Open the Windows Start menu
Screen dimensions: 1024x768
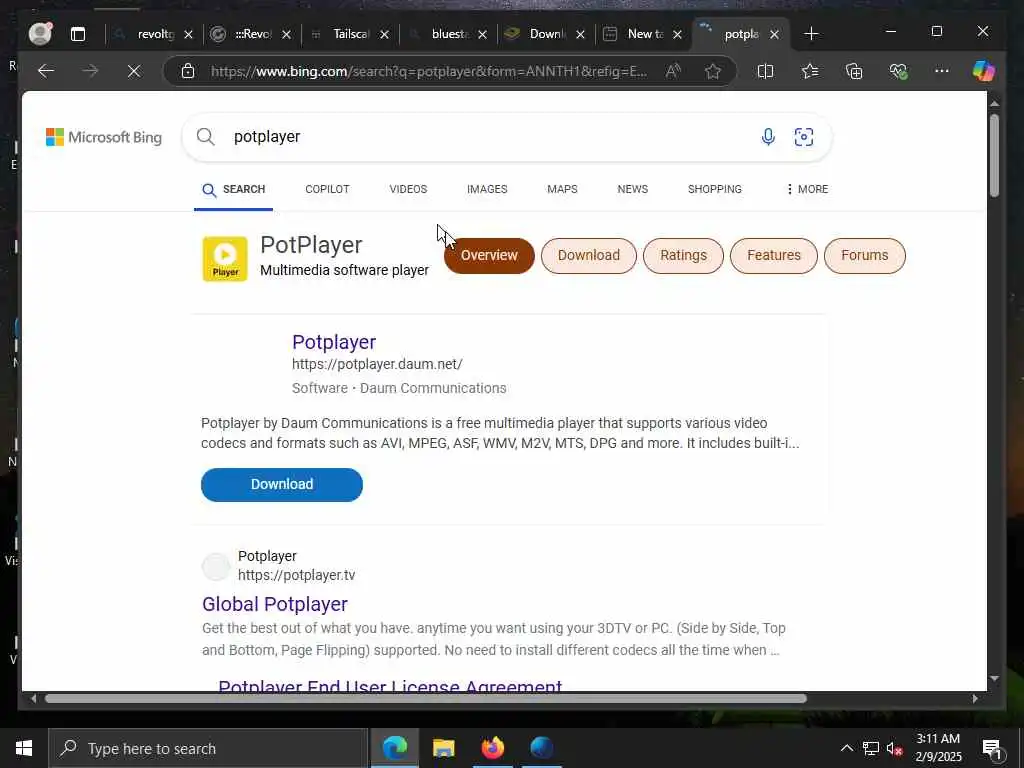tap(24, 748)
